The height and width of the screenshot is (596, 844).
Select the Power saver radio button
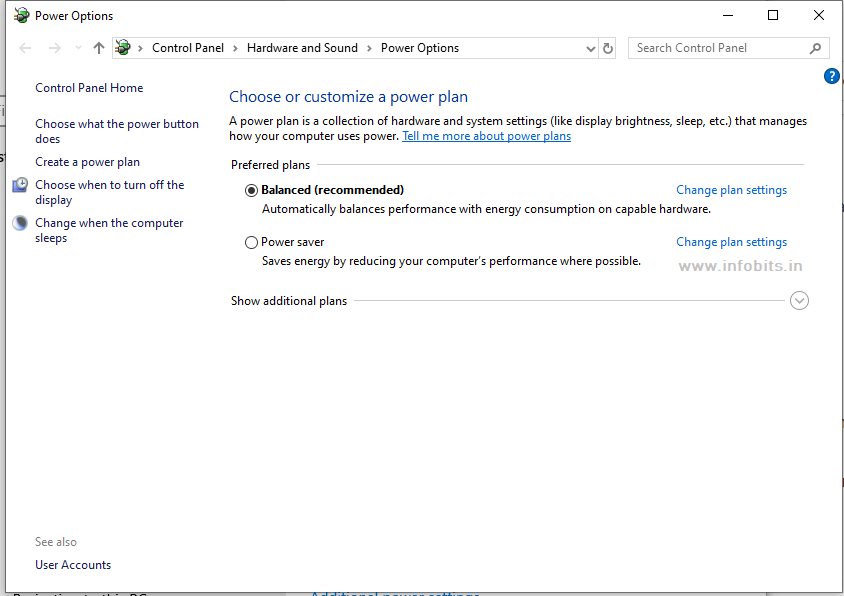coord(251,243)
